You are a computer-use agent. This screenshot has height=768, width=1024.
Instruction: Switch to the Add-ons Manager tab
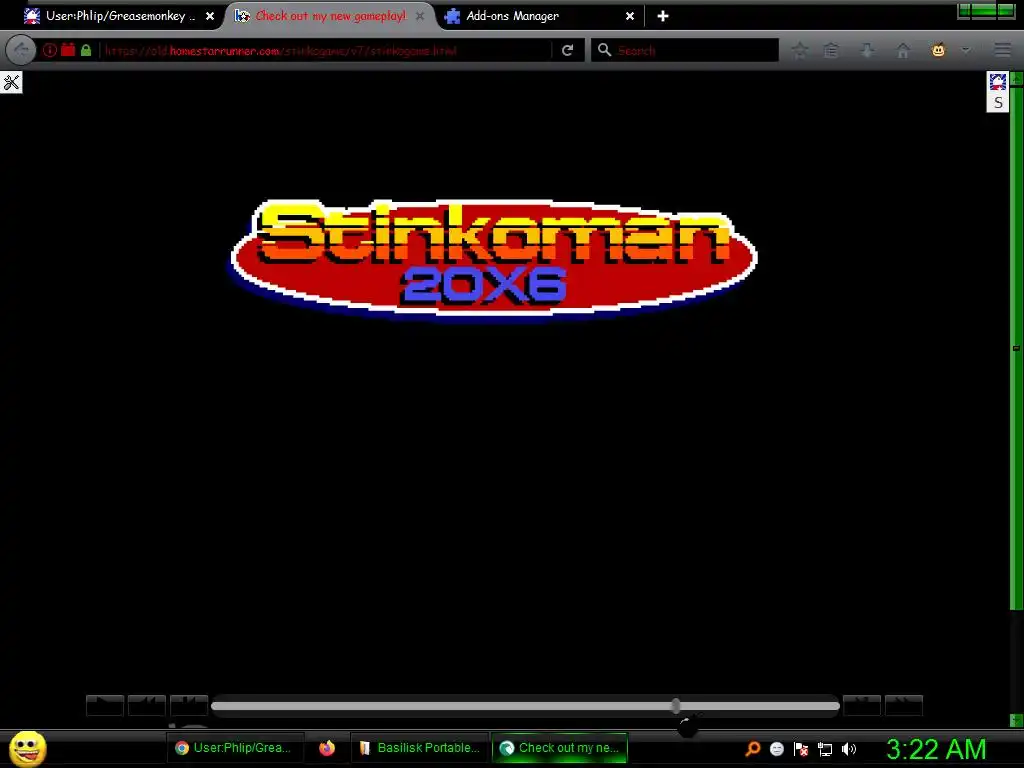click(x=541, y=16)
